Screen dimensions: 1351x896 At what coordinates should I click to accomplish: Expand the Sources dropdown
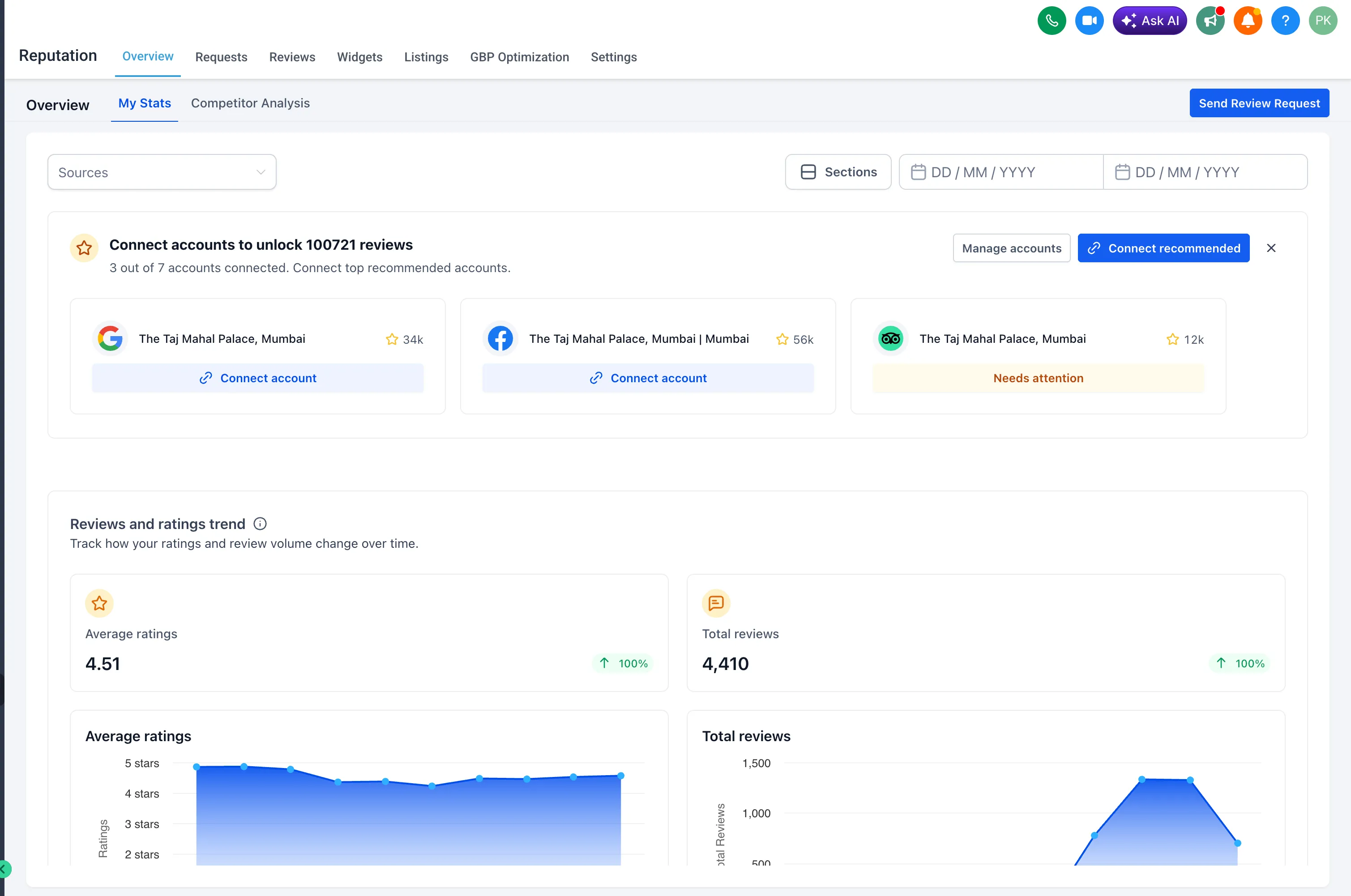point(162,172)
